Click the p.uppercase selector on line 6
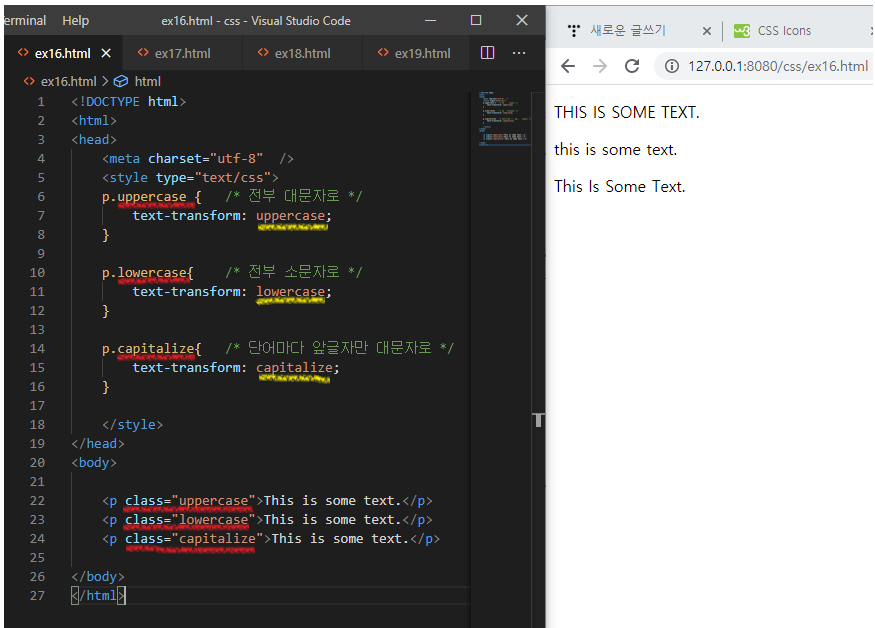This screenshot has height=628, width=875. 144,197
